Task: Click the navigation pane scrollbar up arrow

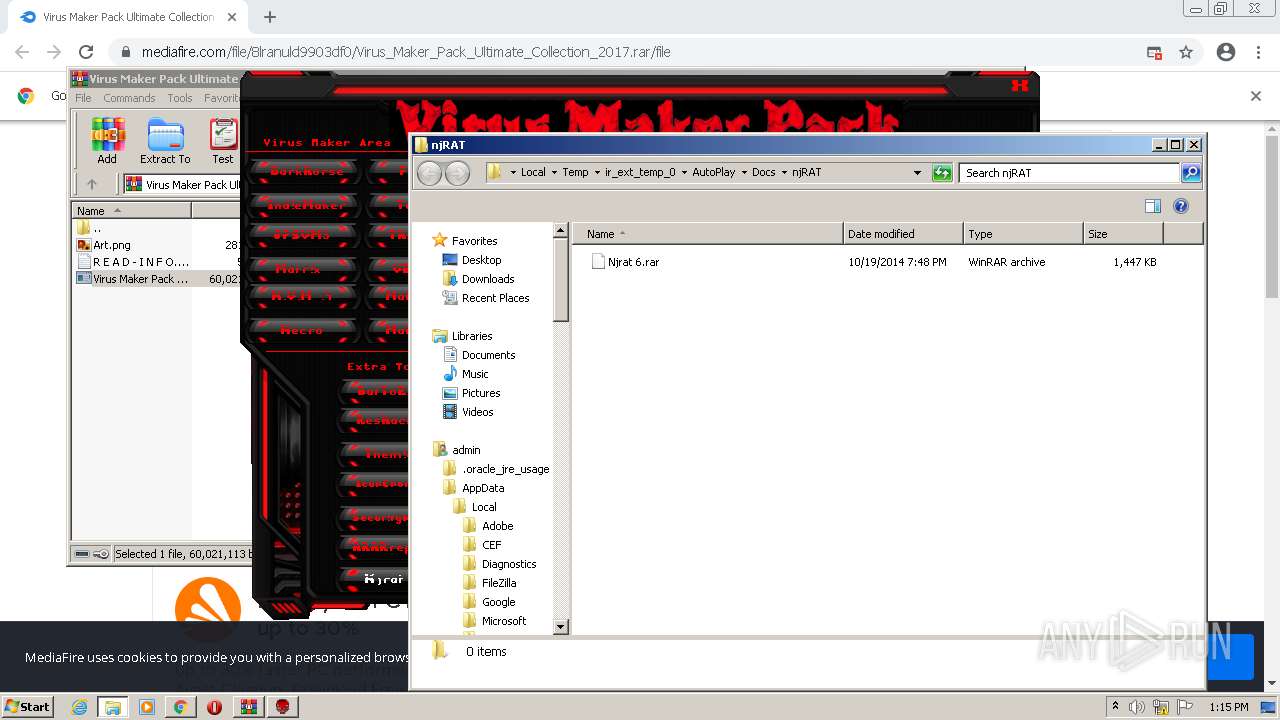Action: click(561, 230)
